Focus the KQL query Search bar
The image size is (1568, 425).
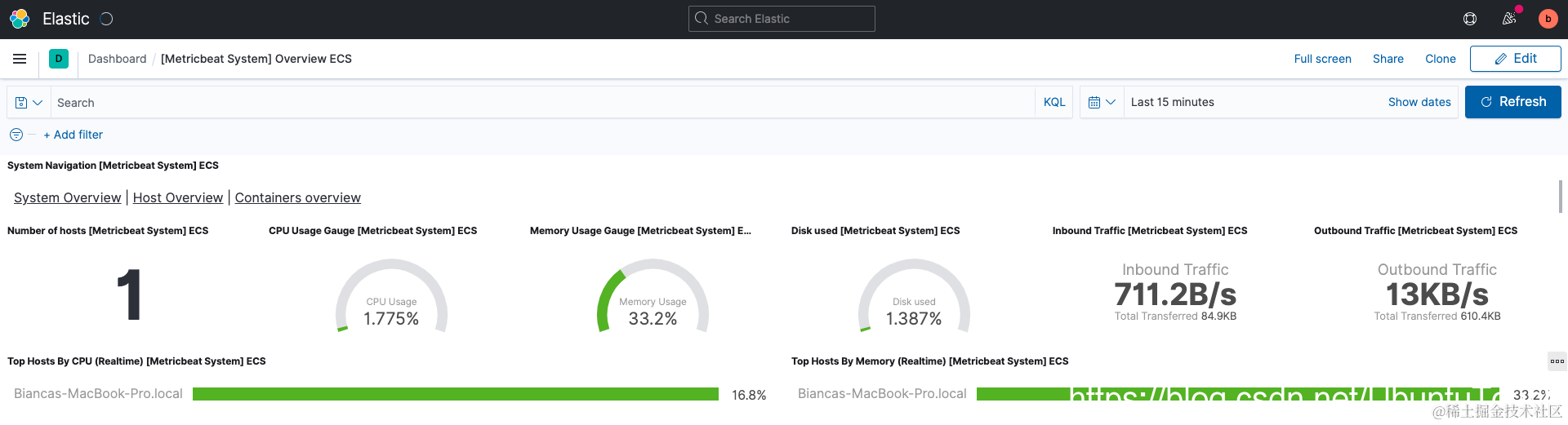(x=543, y=103)
